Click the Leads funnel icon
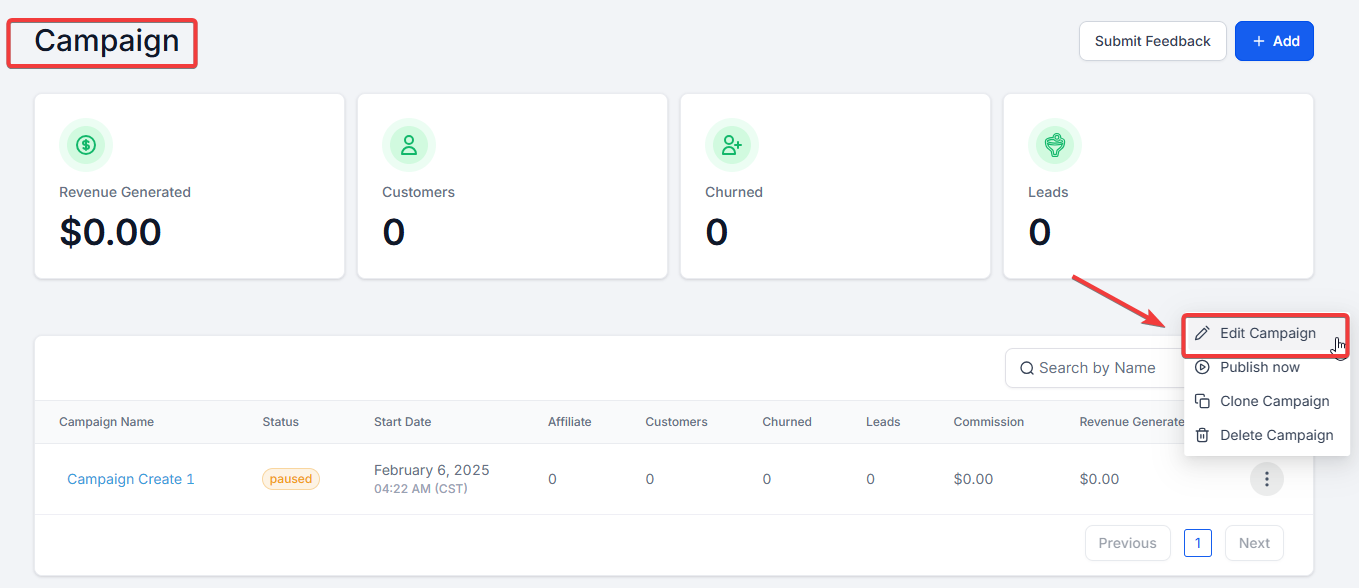The width and height of the screenshot is (1359, 588). [x=1054, y=145]
